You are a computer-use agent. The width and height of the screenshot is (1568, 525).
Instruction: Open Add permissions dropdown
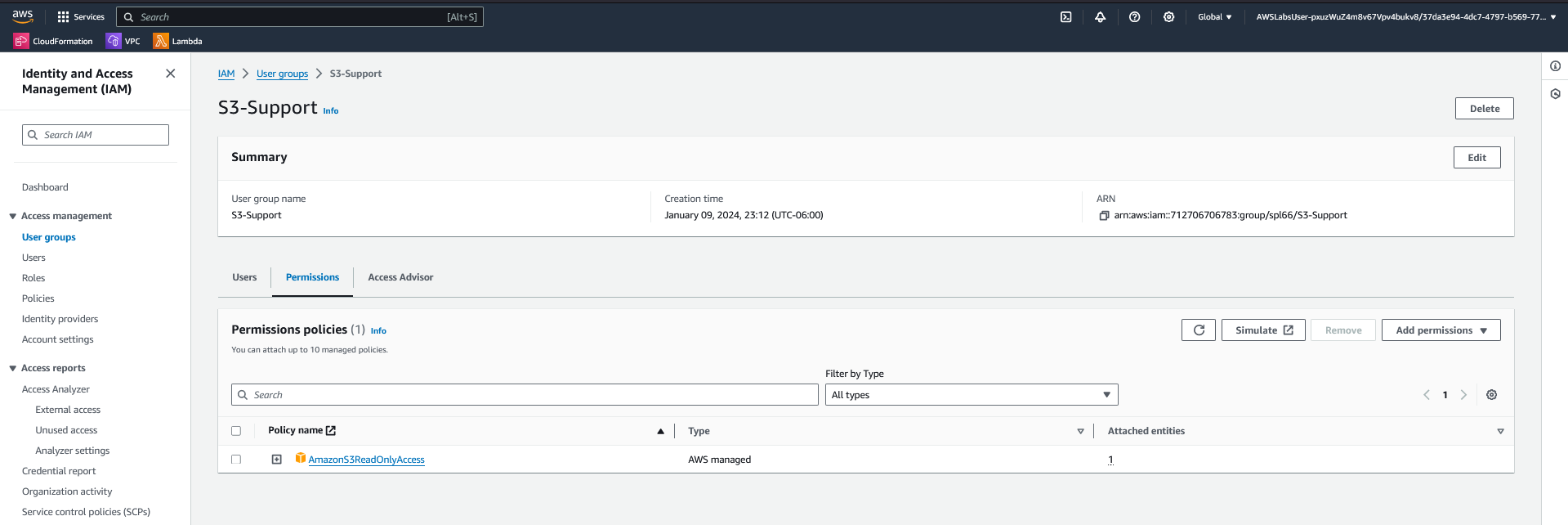pos(1441,330)
